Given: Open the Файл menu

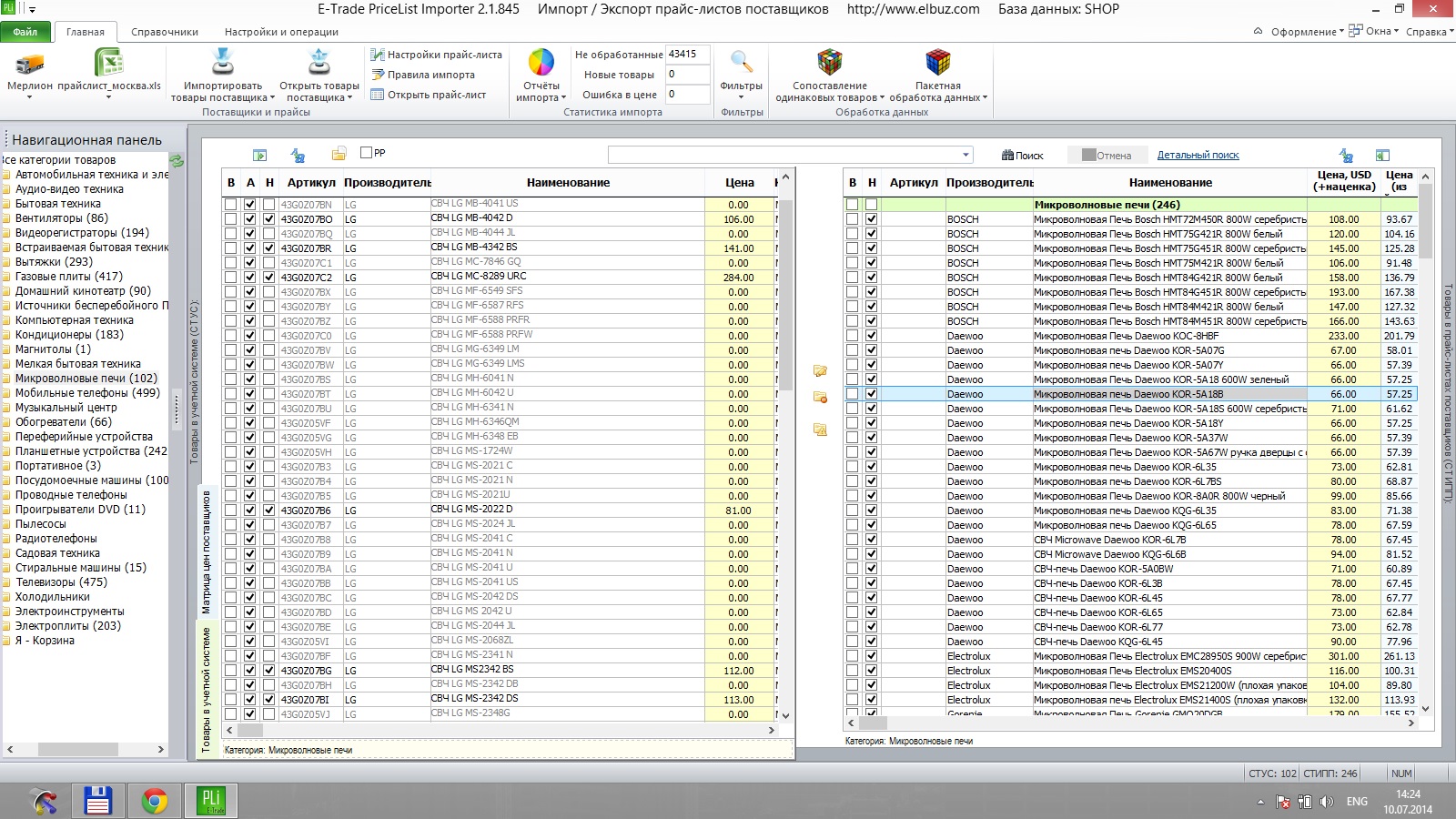Looking at the screenshot, I should coord(25,32).
